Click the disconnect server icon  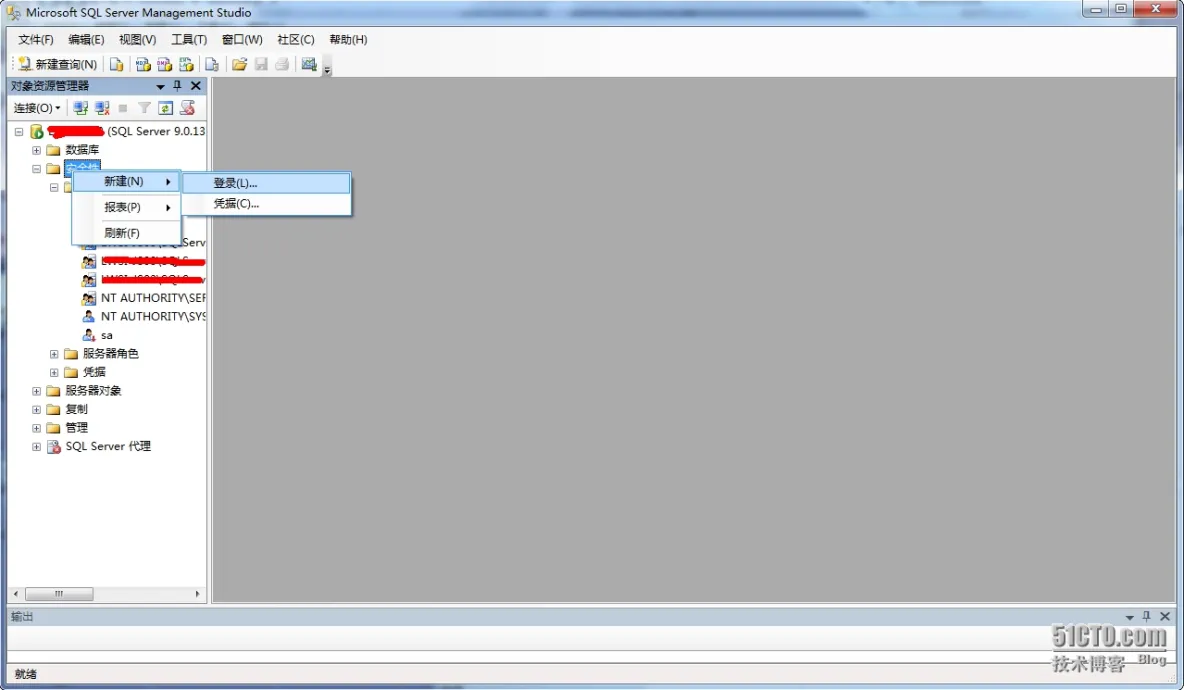[102, 108]
